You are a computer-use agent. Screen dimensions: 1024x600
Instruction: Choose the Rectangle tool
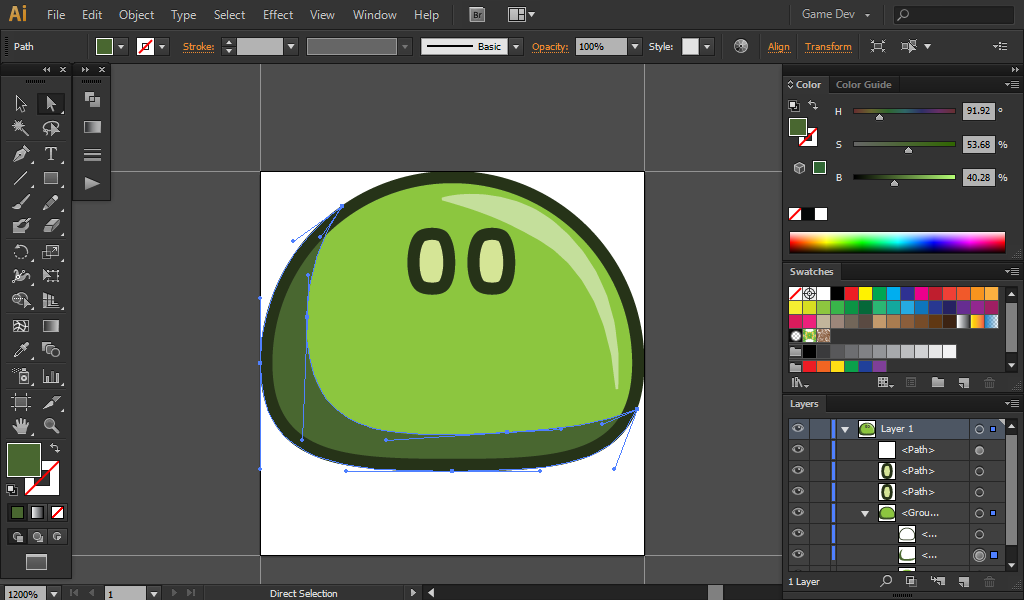pos(51,179)
